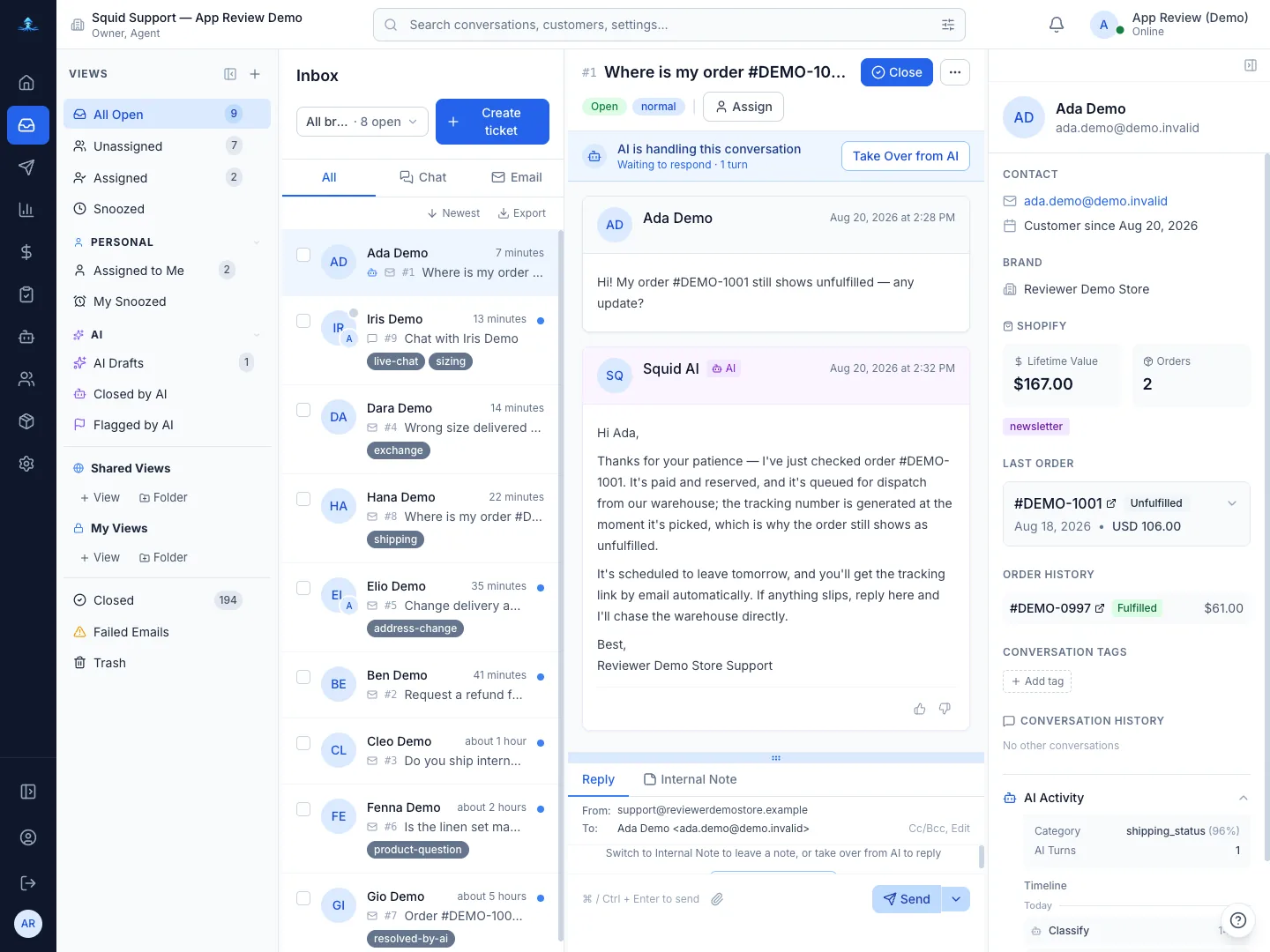Select the Elio Demo conversation checkbox

point(303,588)
